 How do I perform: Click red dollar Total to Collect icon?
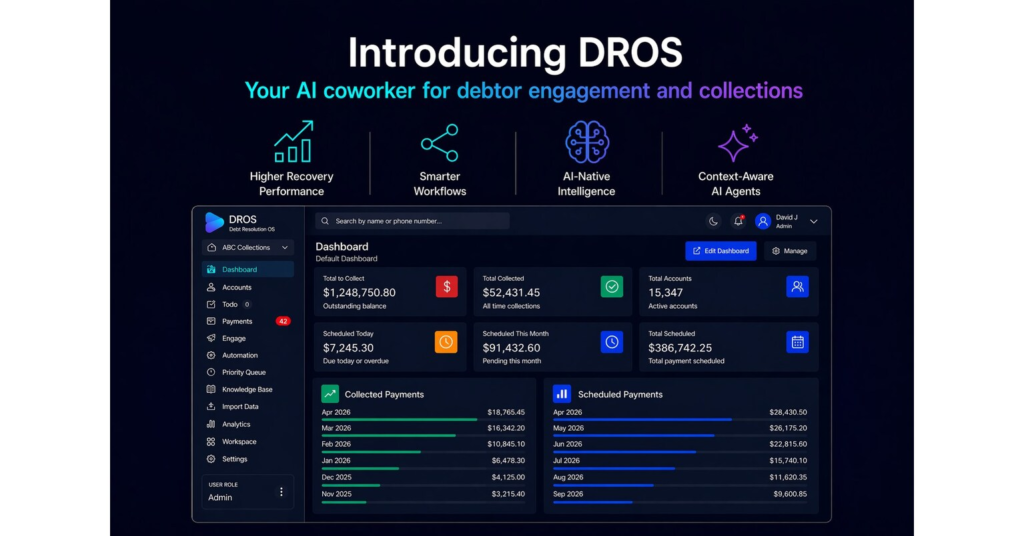click(x=446, y=287)
